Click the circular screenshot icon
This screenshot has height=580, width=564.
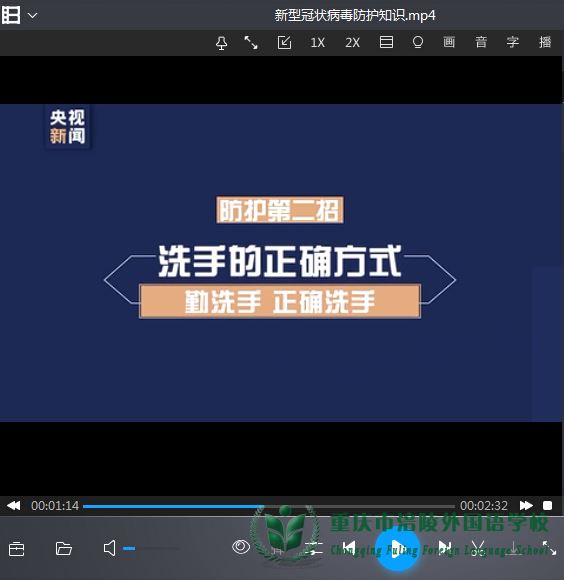click(x=418, y=43)
